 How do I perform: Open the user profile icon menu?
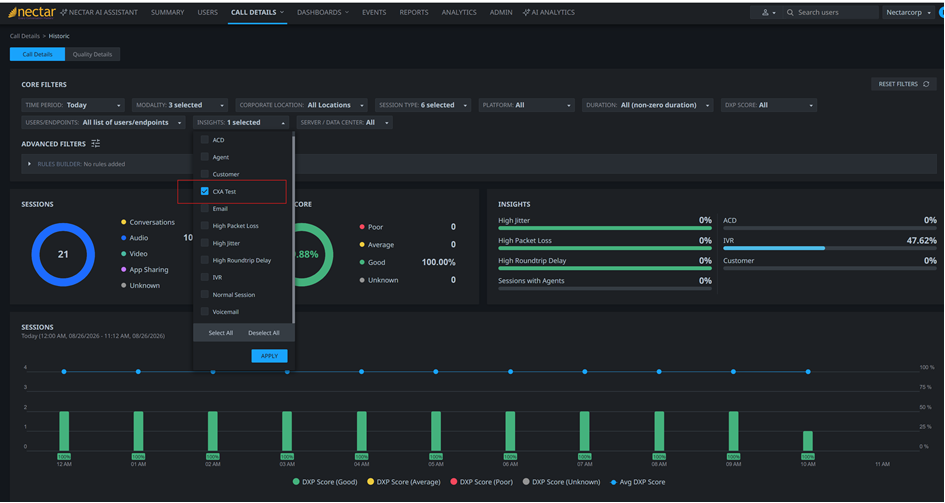pos(765,13)
